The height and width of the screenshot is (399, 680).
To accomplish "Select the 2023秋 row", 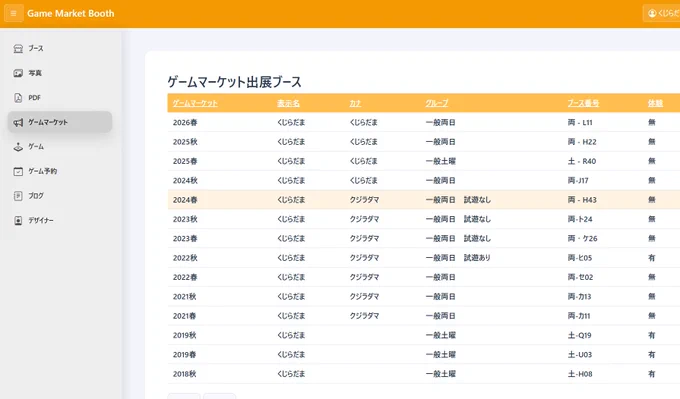I will (x=424, y=219).
